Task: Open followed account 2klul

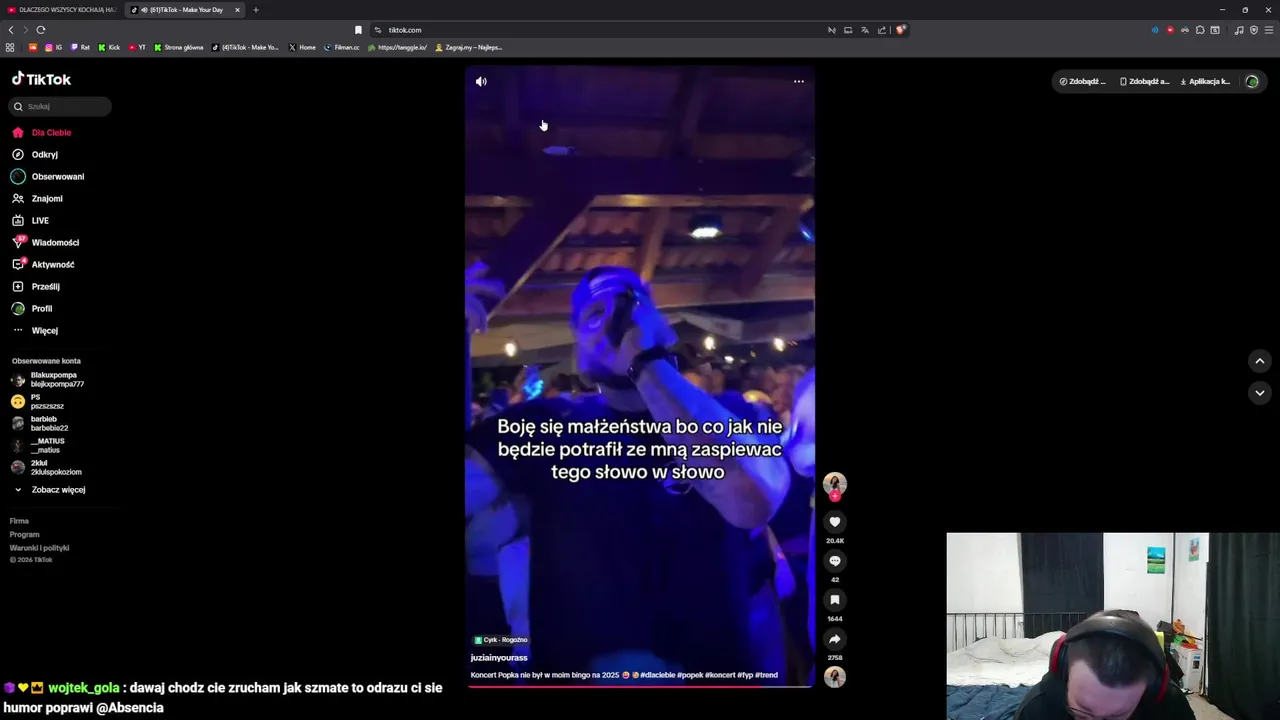Action: (x=47, y=467)
